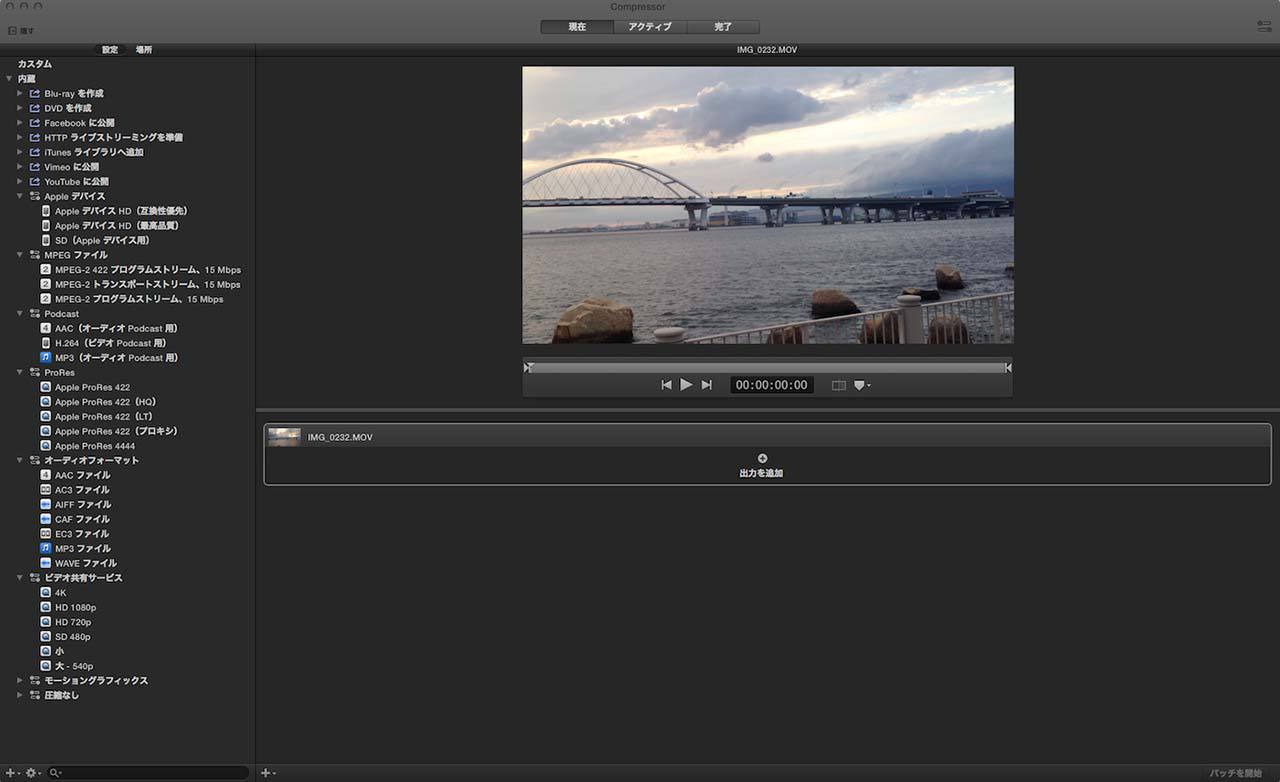Open the gear action menu below settings list
Screen dimensions: 1280x782
click(33, 773)
